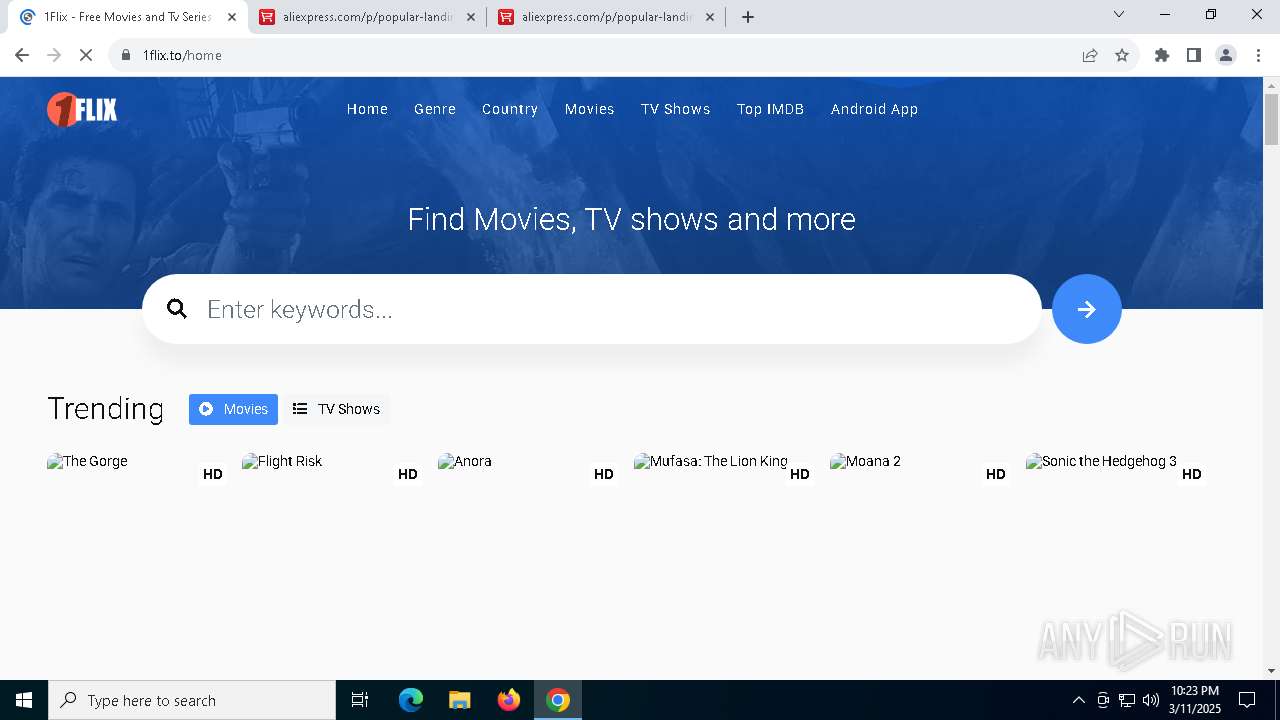Go to Movies nav link
Image resolution: width=1280 pixels, height=720 pixels.
(x=589, y=109)
